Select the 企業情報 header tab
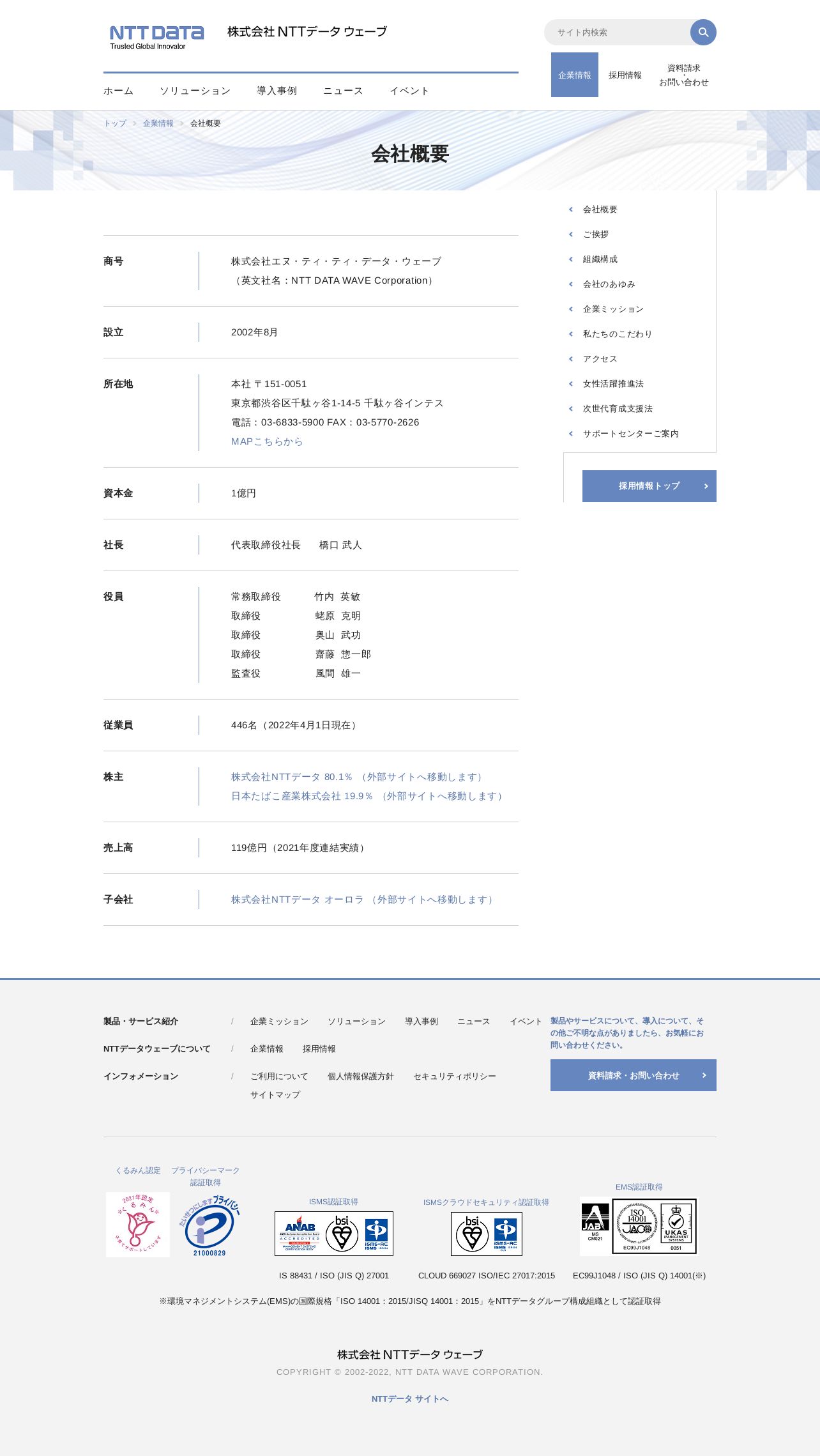Viewport: 820px width, 1456px height. pyautogui.click(x=575, y=75)
